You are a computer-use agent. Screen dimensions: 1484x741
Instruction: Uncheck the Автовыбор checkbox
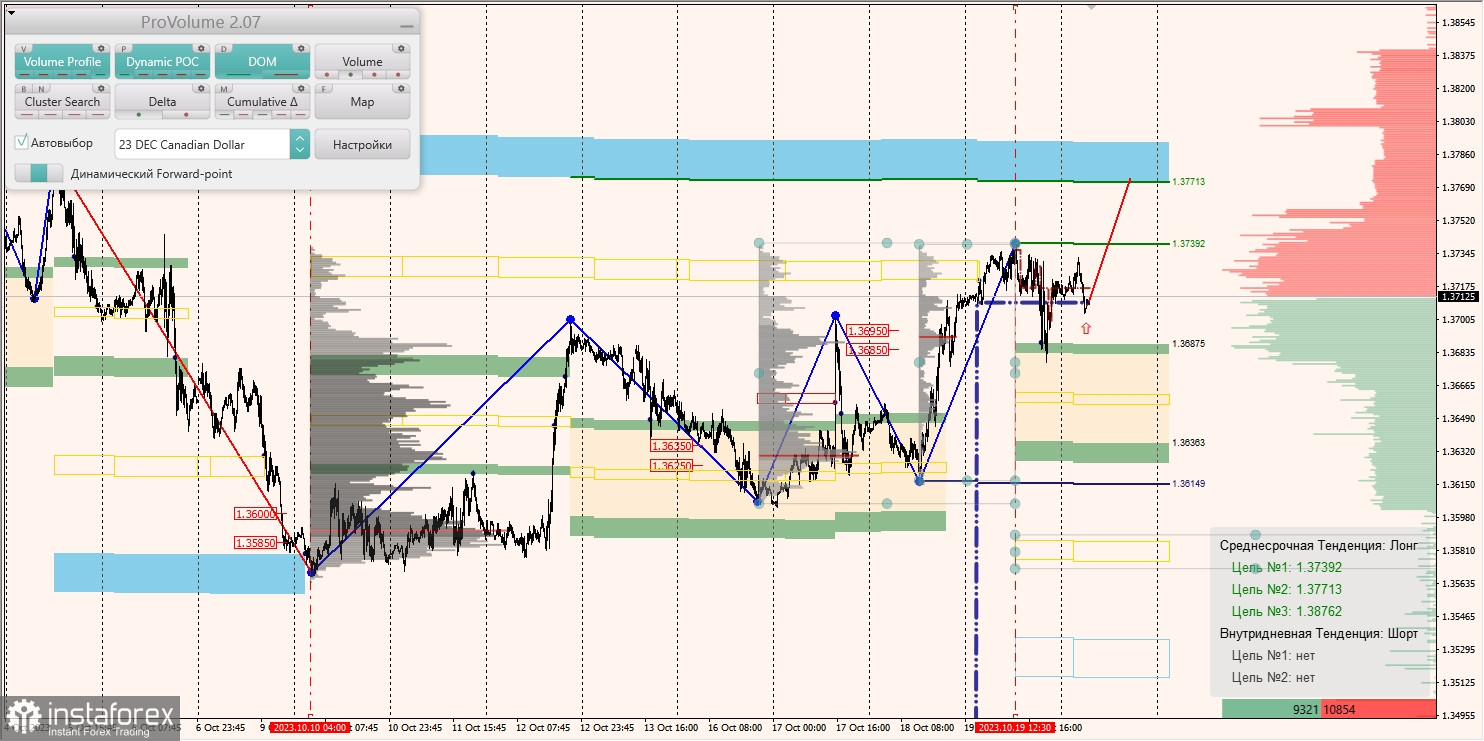(x=21, y=142)
